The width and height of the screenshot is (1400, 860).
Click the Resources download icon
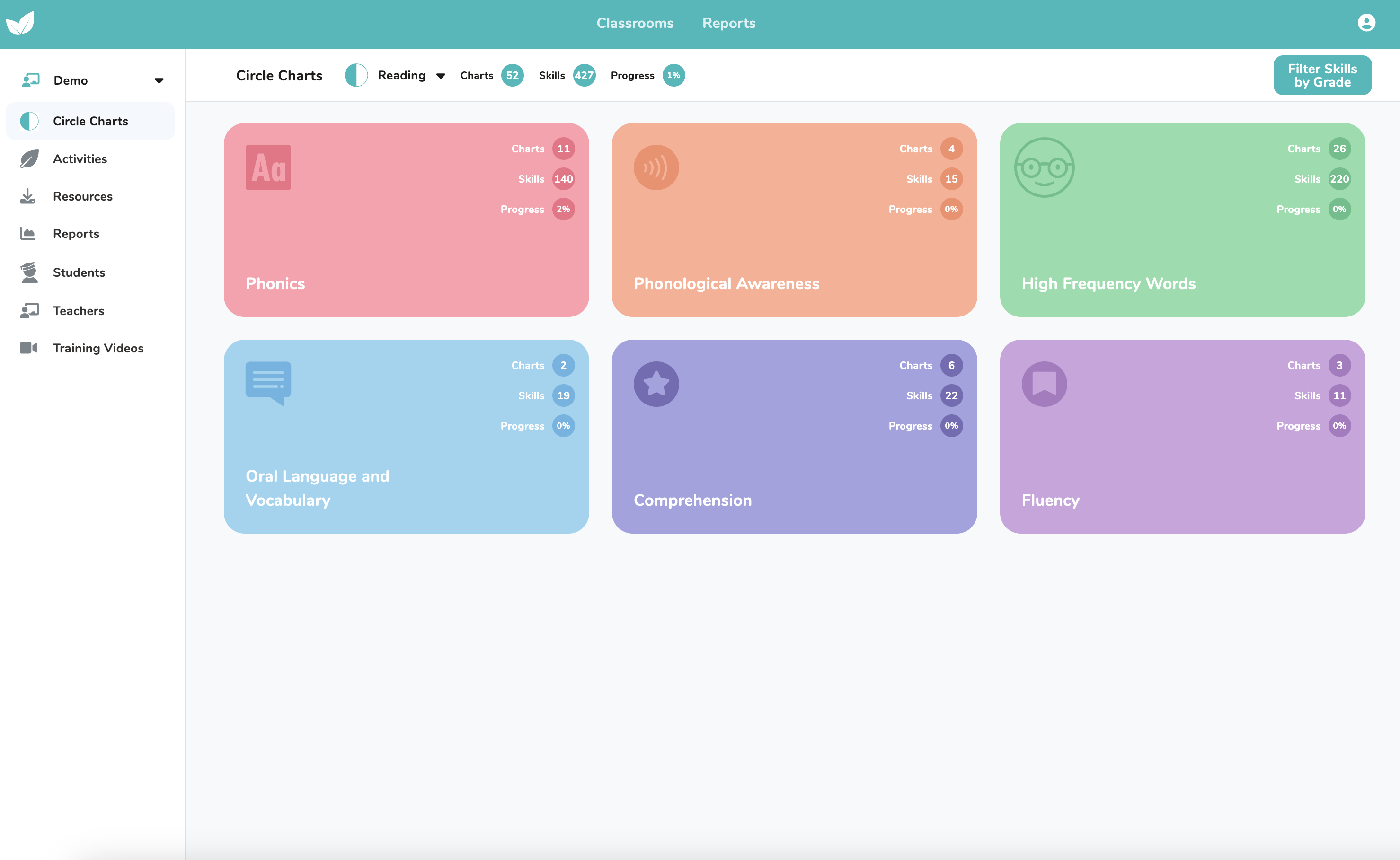(x=27, y=196)
